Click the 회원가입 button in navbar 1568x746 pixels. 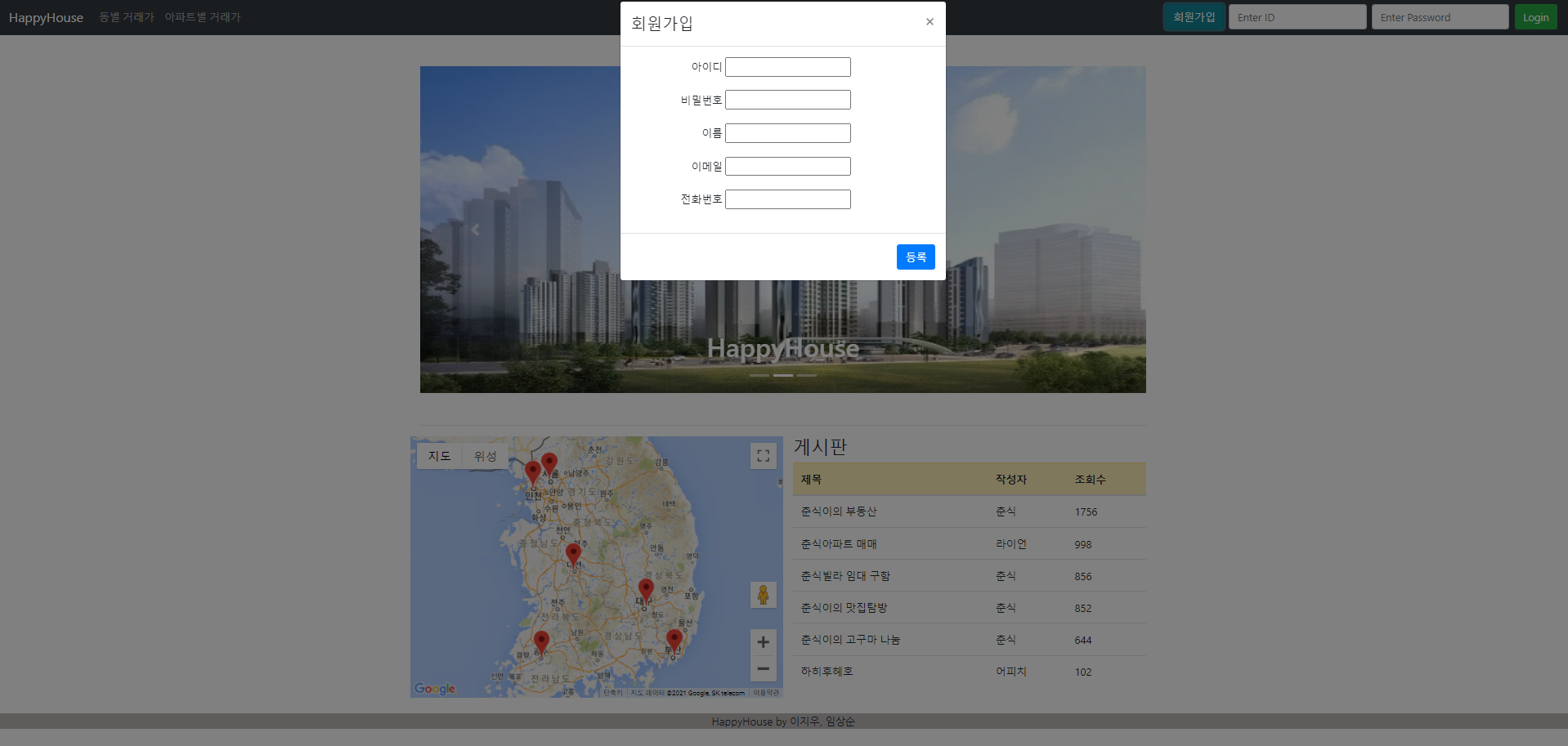click(1194, 17)
